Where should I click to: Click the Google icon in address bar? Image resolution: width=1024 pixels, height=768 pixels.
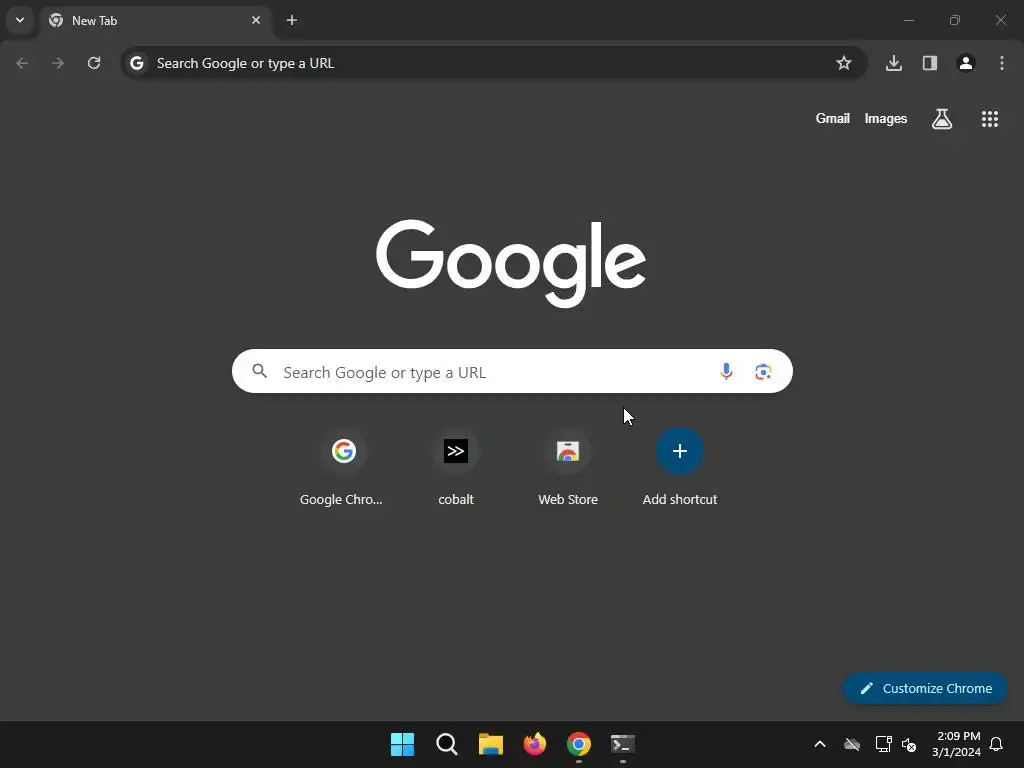click(x=136, y=63)
